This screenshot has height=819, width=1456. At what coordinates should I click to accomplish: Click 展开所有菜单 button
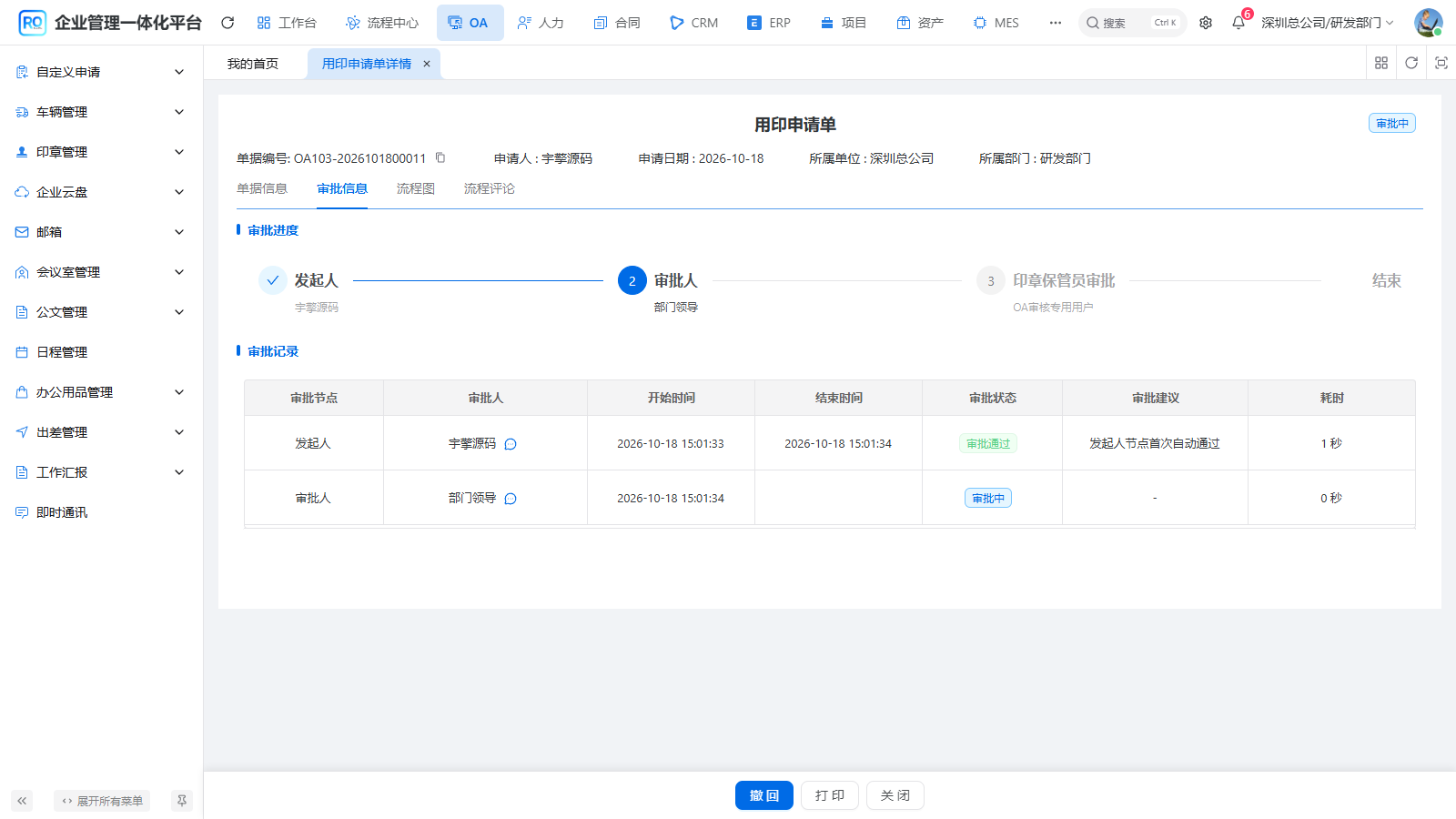[x=102, y=801]
